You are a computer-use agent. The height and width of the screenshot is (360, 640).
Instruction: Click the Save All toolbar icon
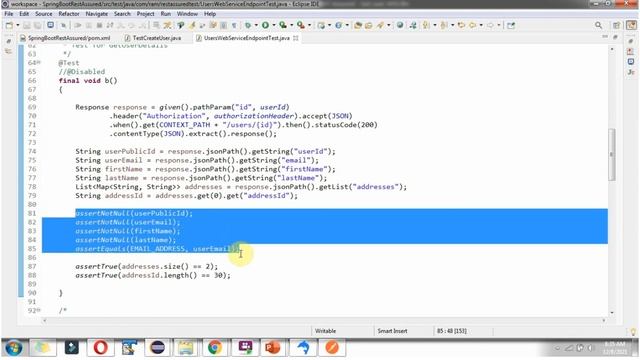click(37, 25)
